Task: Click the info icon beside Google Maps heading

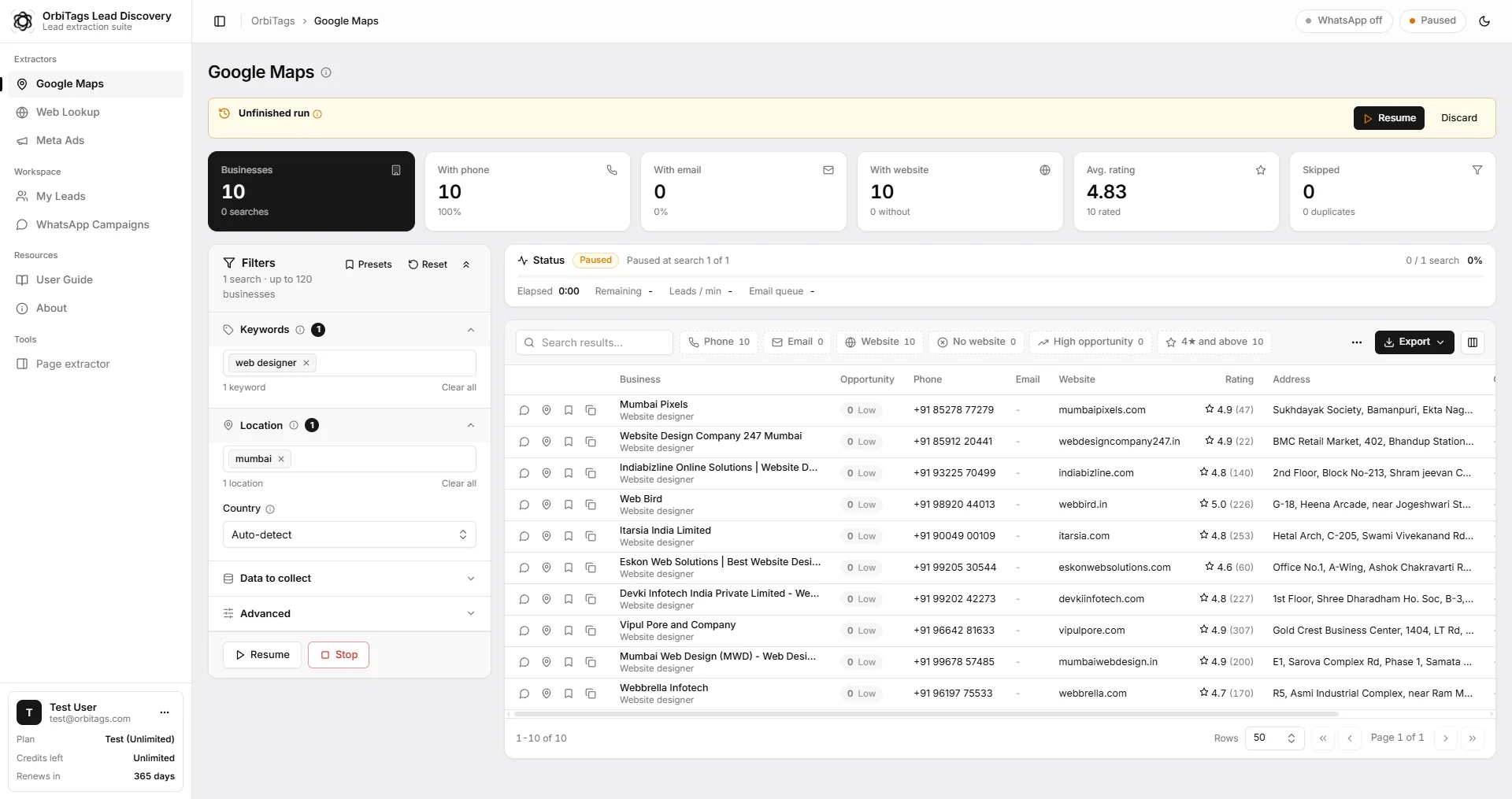Action: [326, 72]
